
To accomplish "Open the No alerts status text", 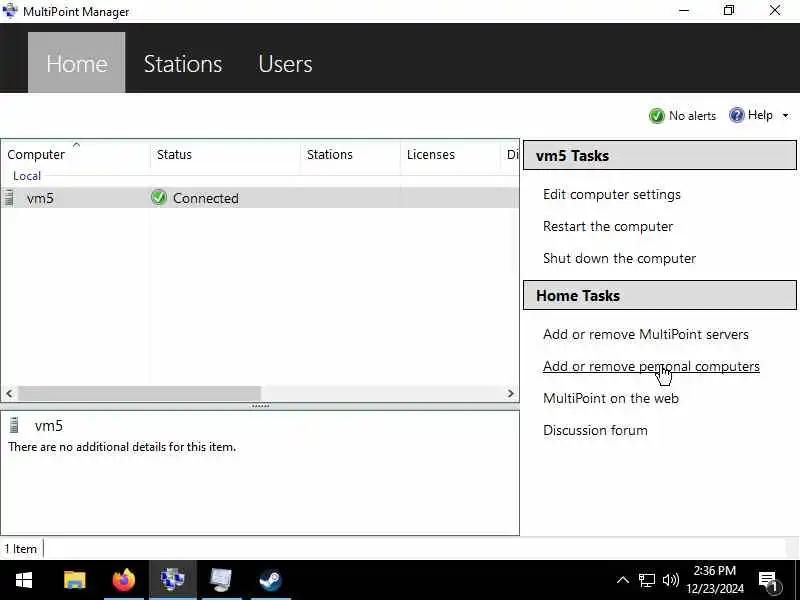I will coord(692,116).
